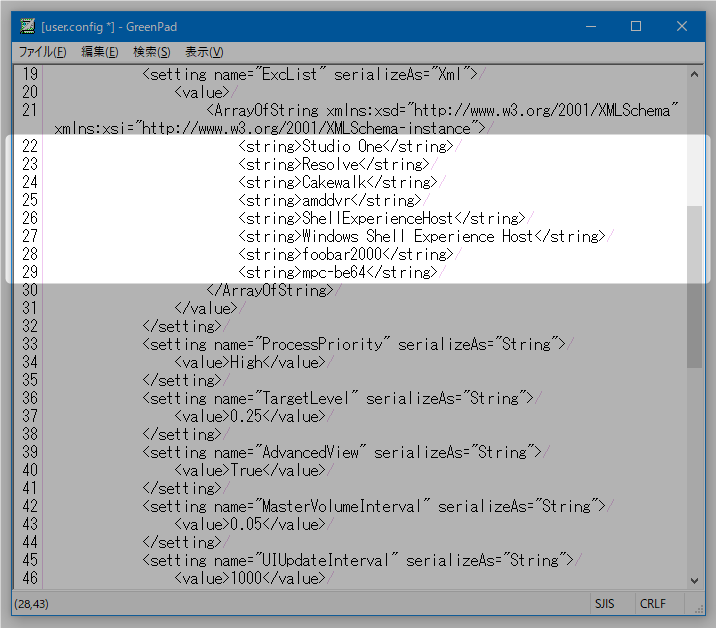Open the 編集(E) menu
This screenshot has width=716, height=628.
tap(100, 52)
